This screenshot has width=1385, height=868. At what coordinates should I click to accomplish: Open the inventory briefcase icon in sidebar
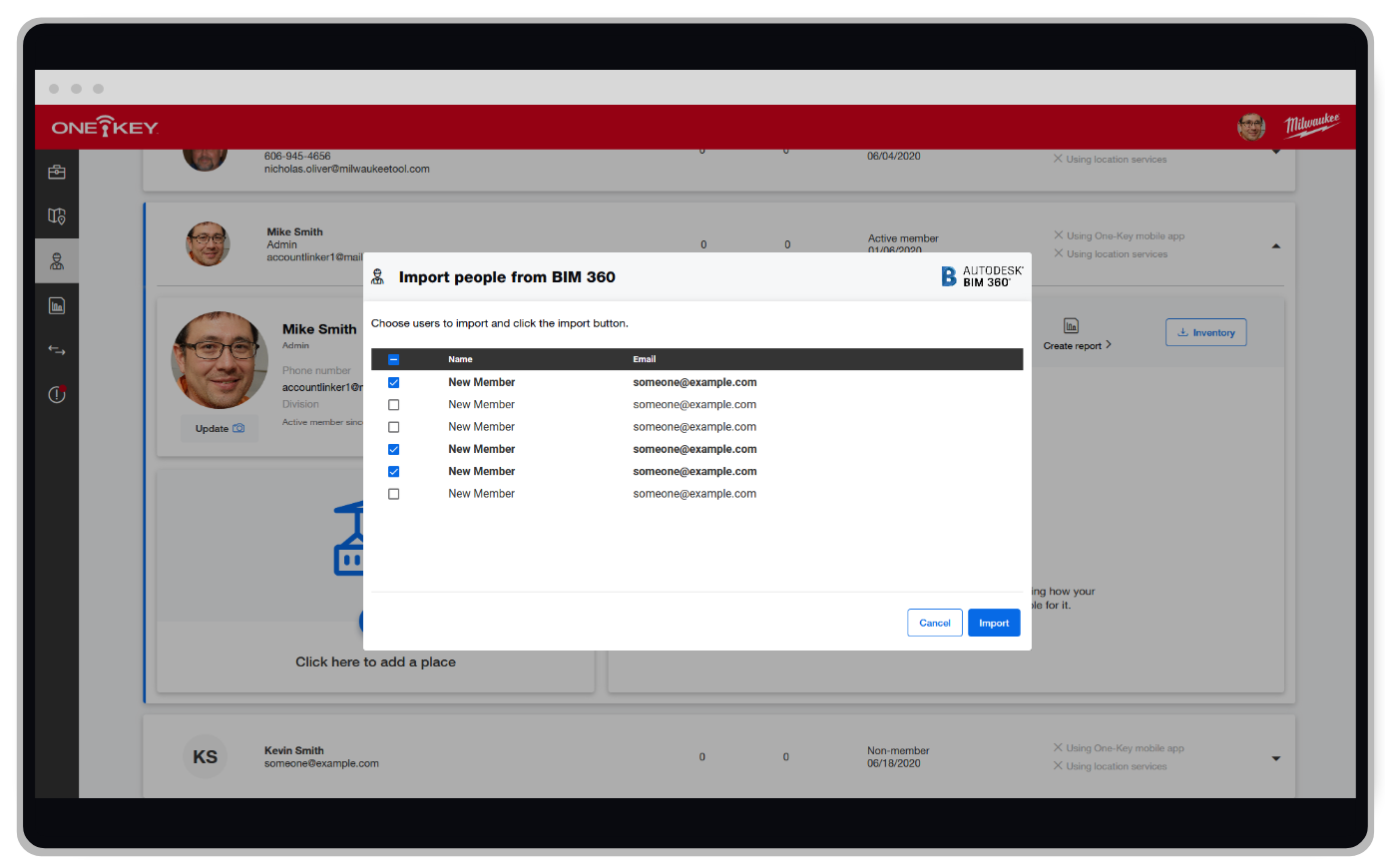point(57,172)
